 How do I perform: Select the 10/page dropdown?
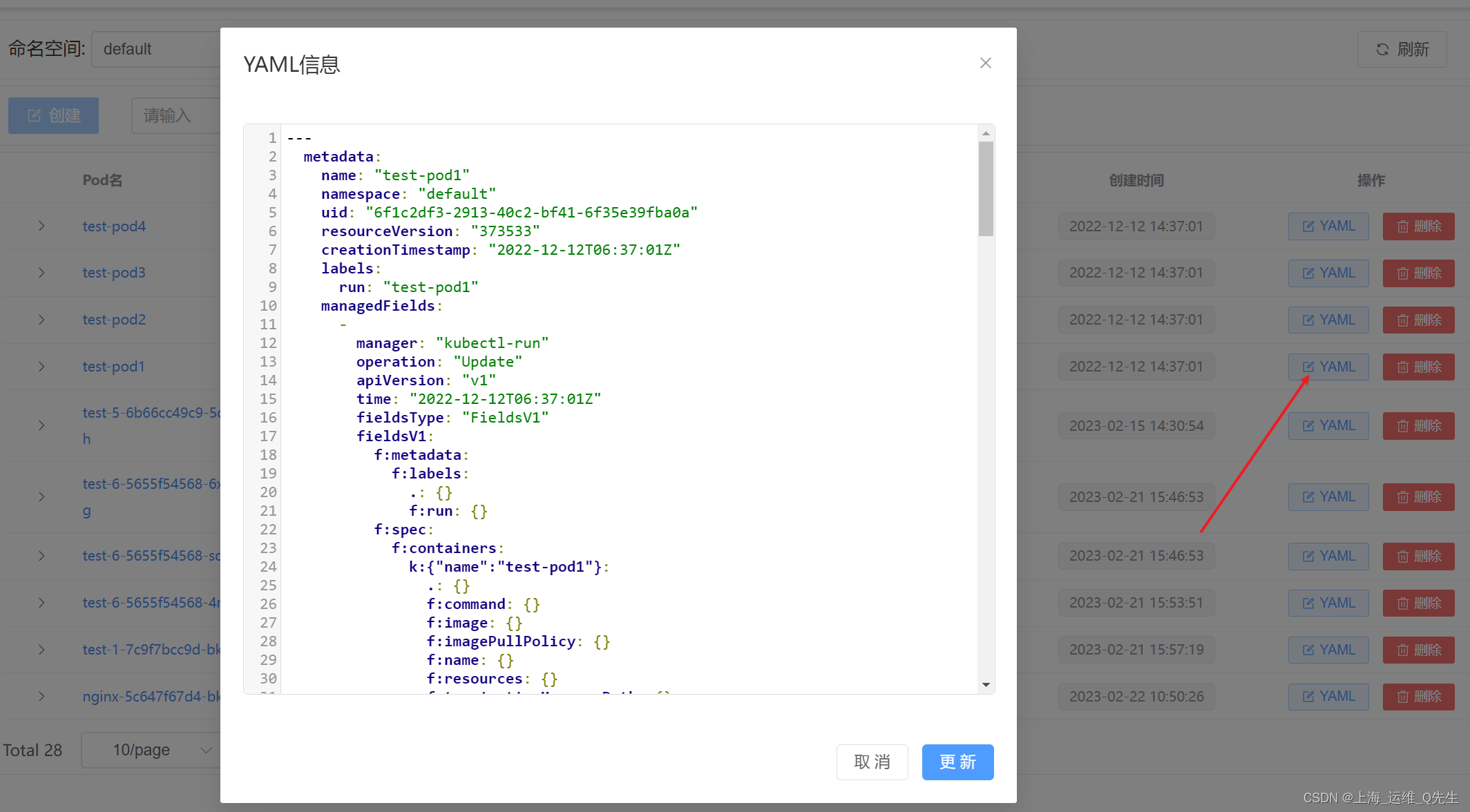[x=155, y=748]
